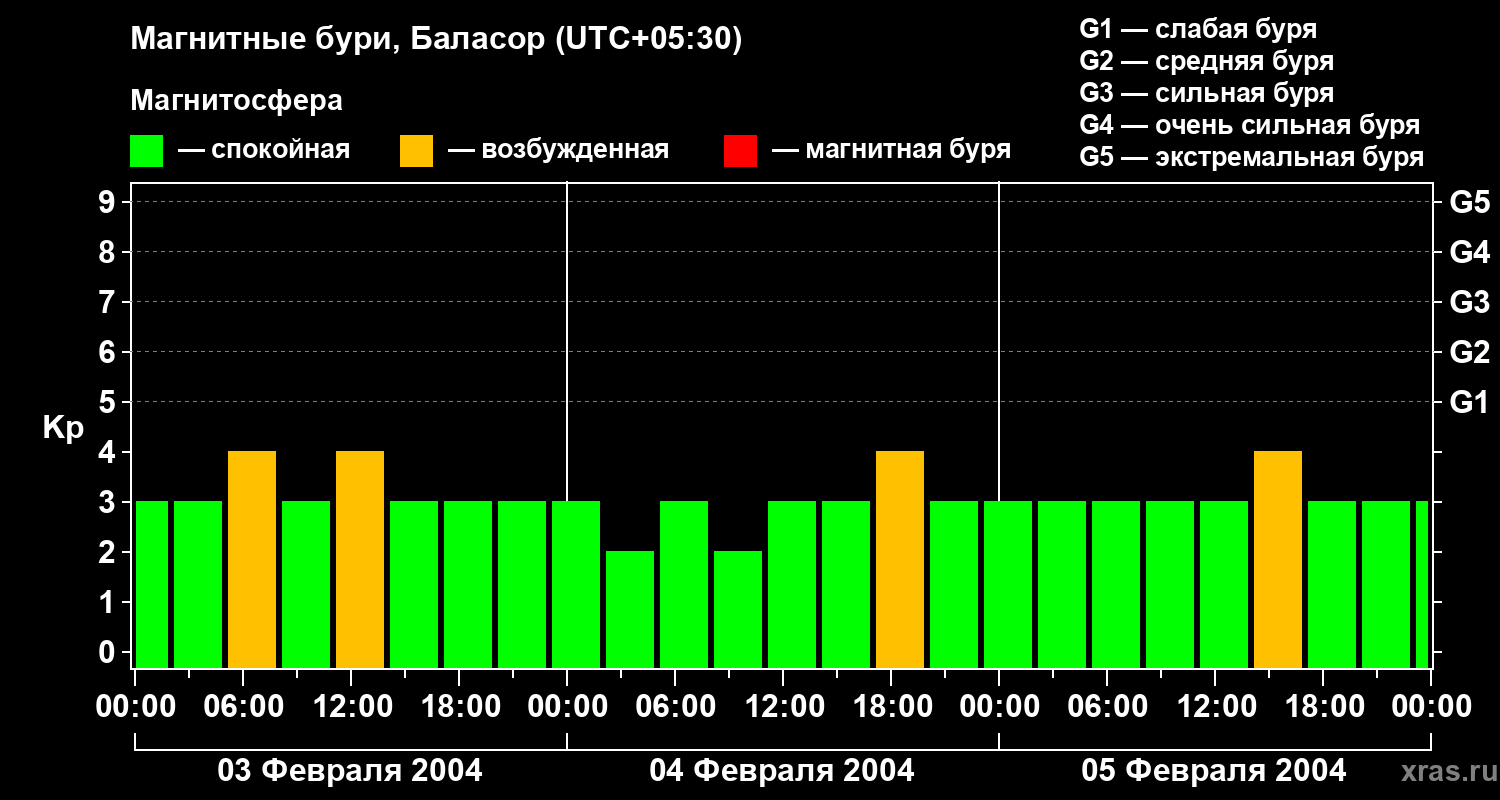Click the number 0 on the Kp axis

(x=108, y=652)
